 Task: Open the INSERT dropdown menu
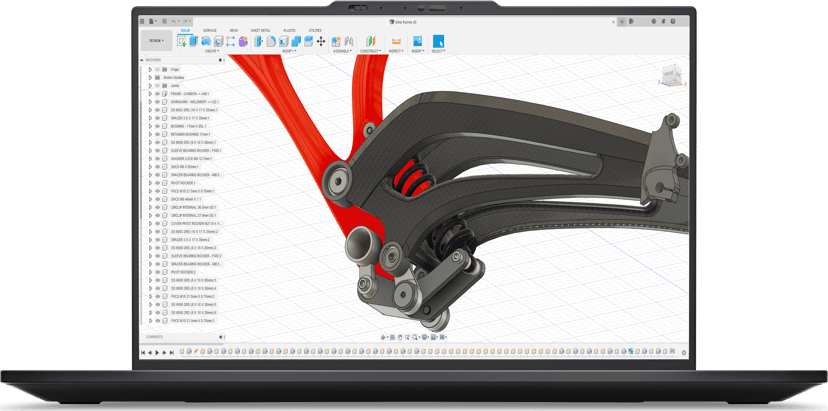(x=417, y=51)
